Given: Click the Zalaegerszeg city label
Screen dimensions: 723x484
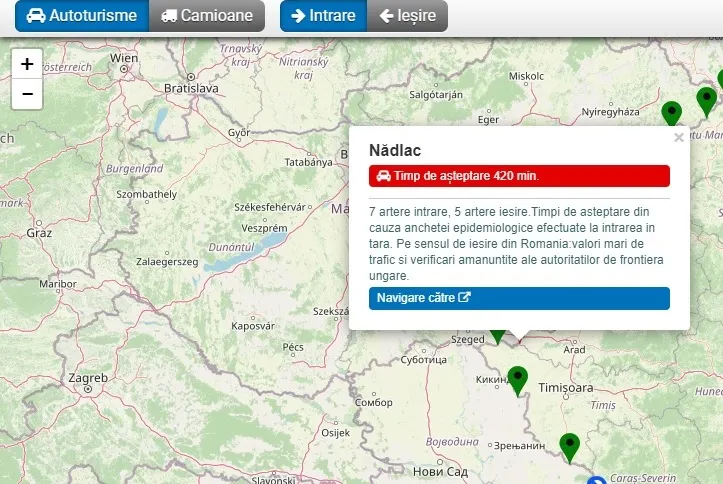Looking at the screenshot, I should click(x=167, y=262).
